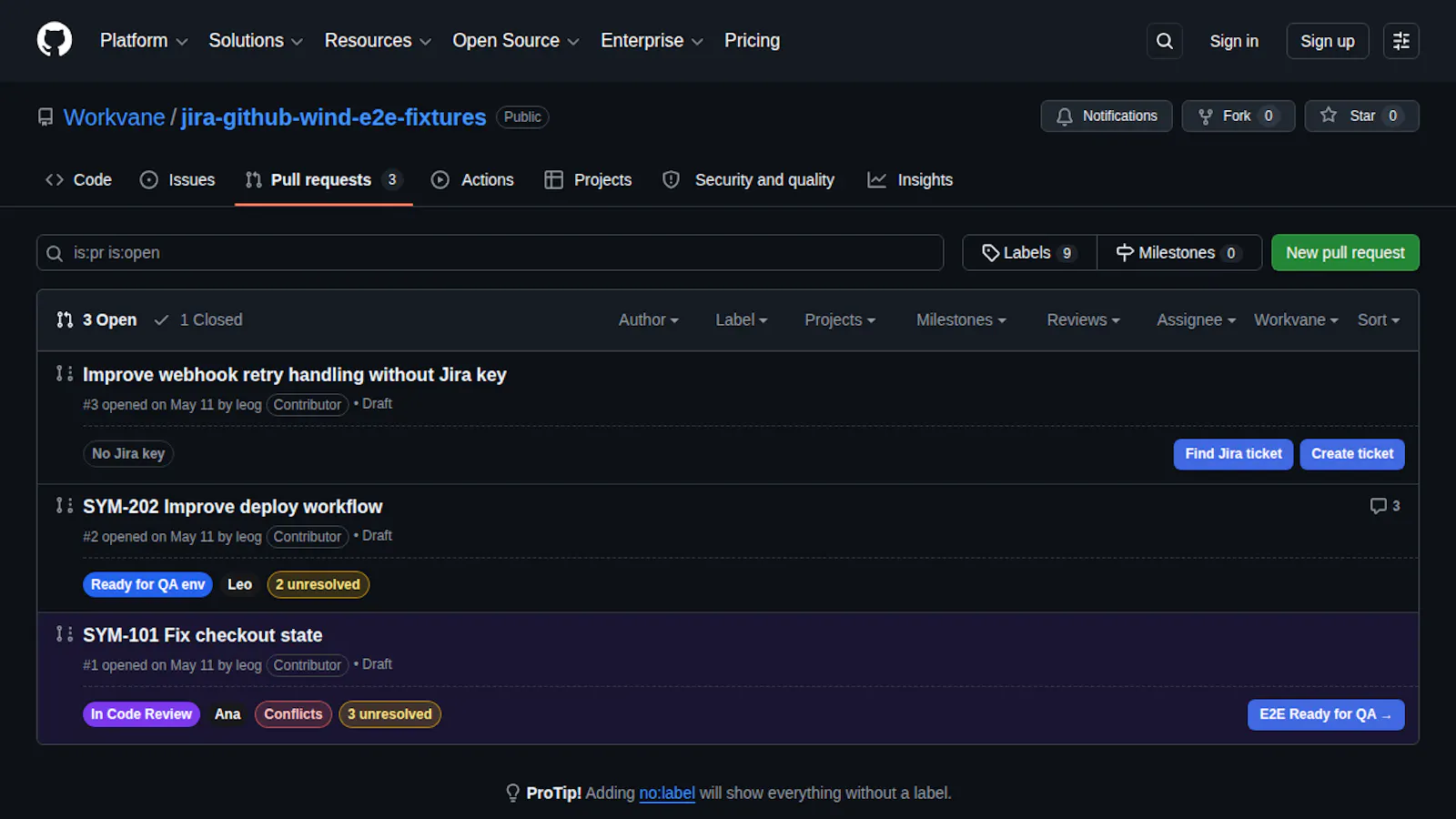Click the repository icon beside Workvane
The height and width of the screenshot is (819, 1456).
tap(45, 117)
